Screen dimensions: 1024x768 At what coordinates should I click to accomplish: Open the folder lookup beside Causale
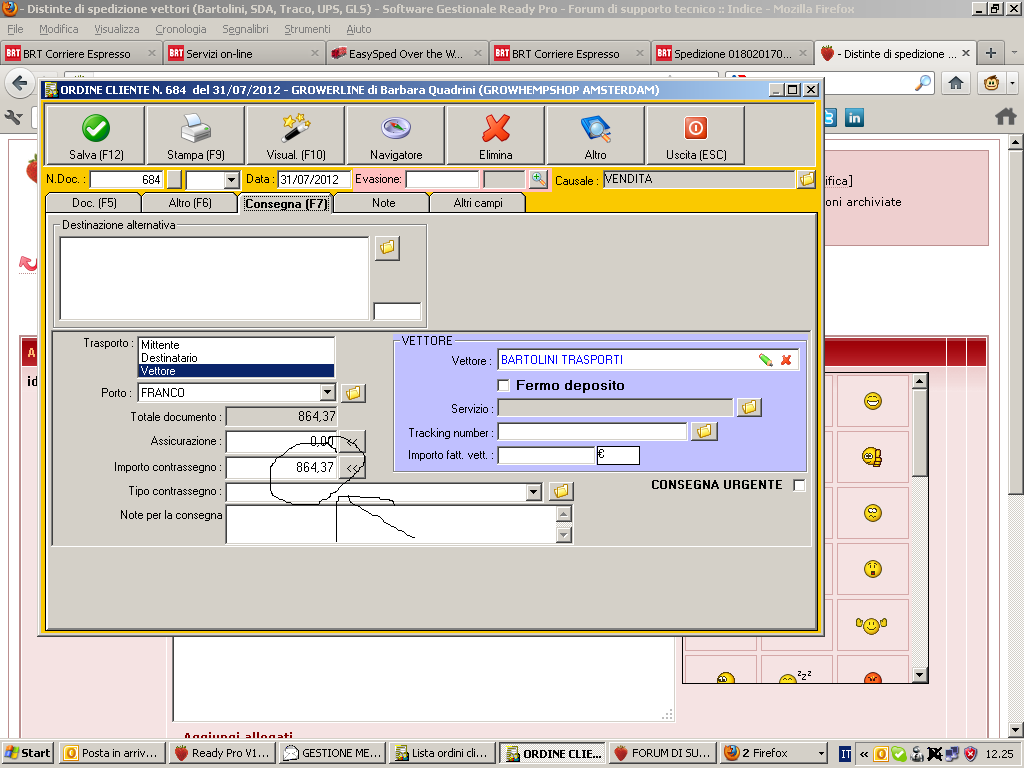pos(807,179)
